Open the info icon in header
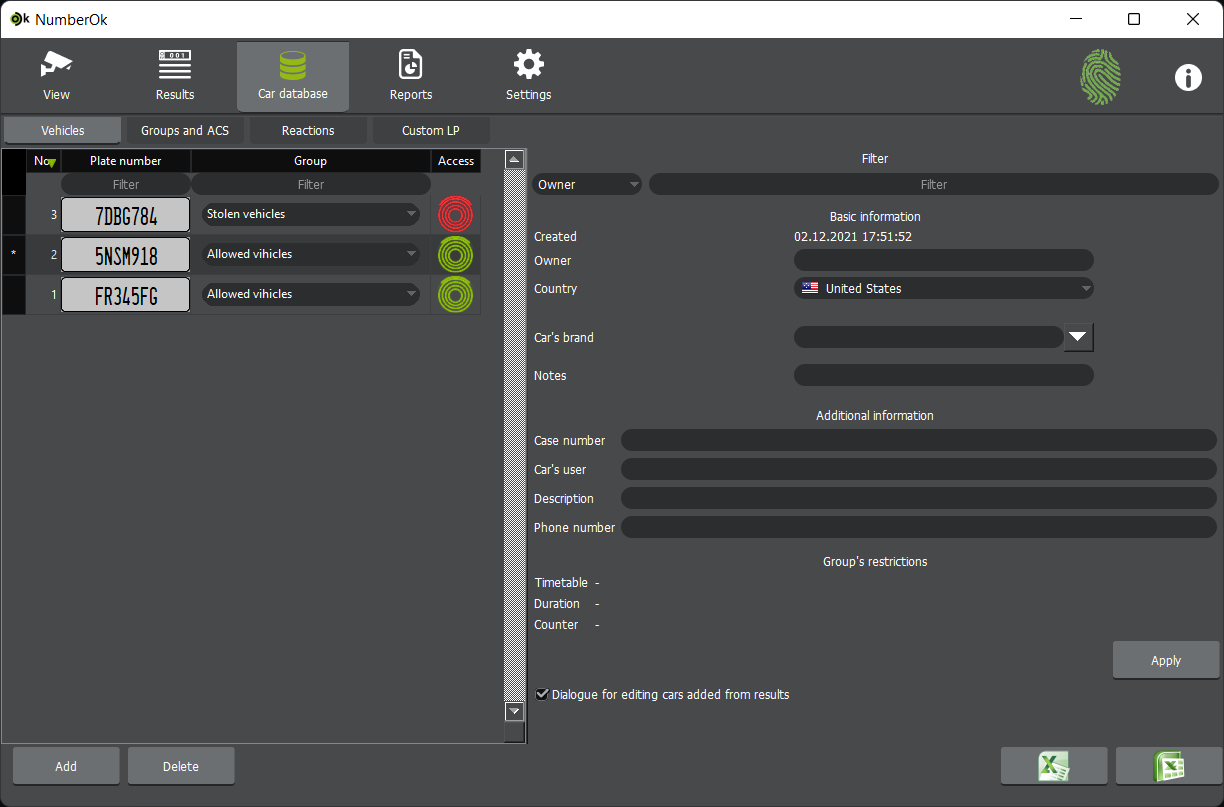 coord(1188,77)
